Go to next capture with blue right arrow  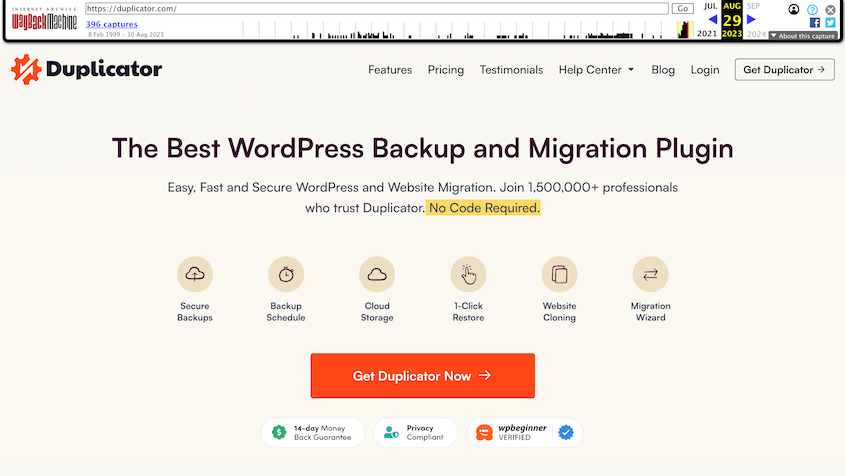tap(751, 20)
